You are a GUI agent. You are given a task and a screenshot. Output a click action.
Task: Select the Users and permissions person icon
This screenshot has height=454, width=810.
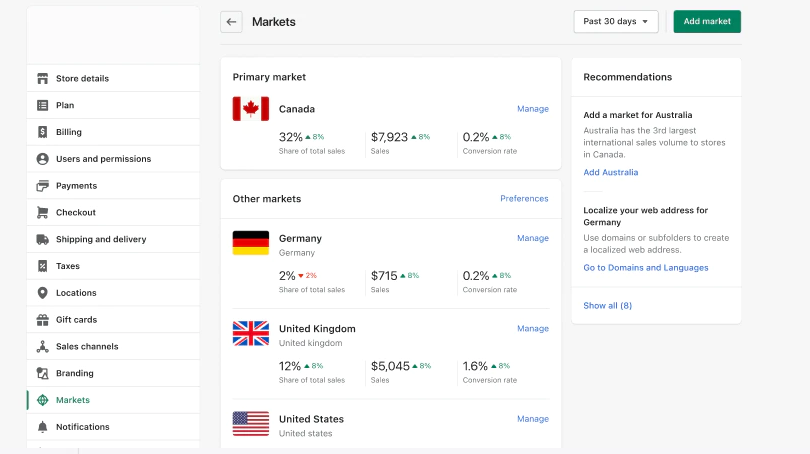coord(42,159)
